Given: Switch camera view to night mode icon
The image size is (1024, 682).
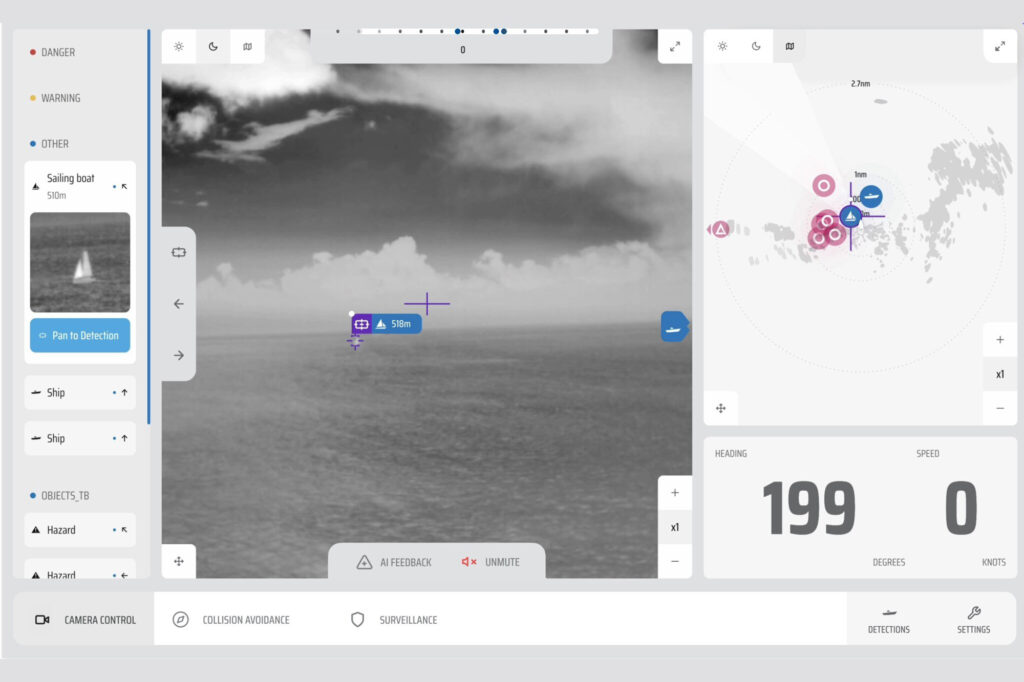Looking at the screenshot, I should (213, 46).
